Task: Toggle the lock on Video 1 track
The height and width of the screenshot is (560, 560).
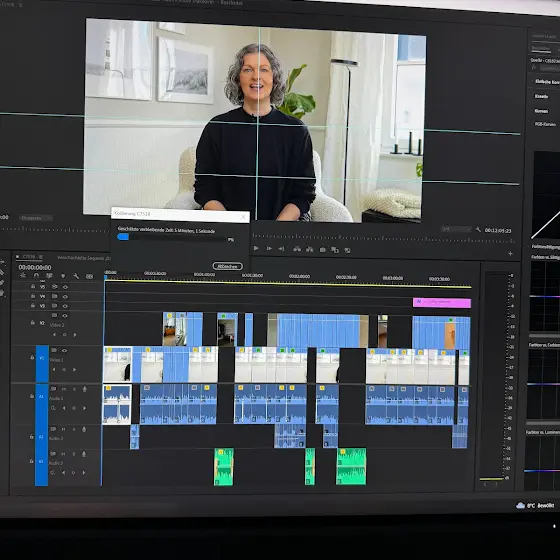Action: (32, 357)
